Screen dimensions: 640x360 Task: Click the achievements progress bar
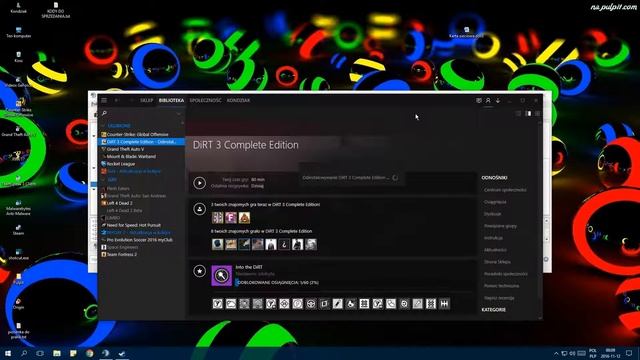tap(277, 282)
